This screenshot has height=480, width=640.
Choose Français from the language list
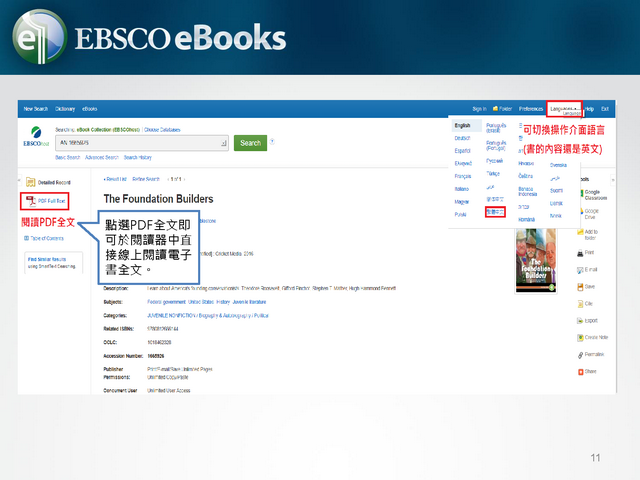pos(462,176)
